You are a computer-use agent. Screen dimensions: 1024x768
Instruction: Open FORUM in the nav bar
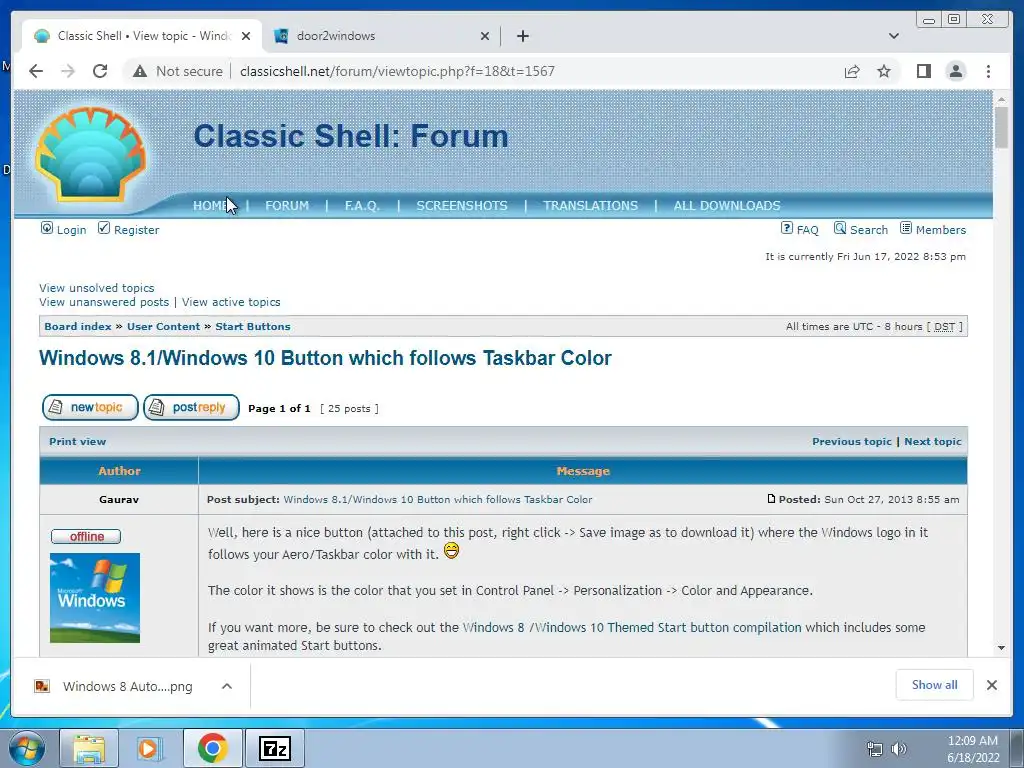pyautogui.click(x=287, y=206)
